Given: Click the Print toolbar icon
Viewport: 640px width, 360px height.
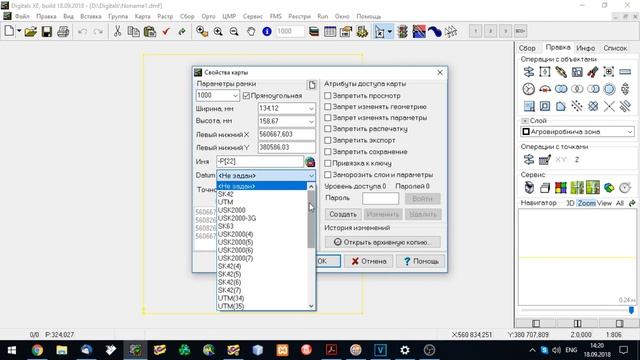Looking at the screenshot, I should pyautogui.click(x=63, y=31).
